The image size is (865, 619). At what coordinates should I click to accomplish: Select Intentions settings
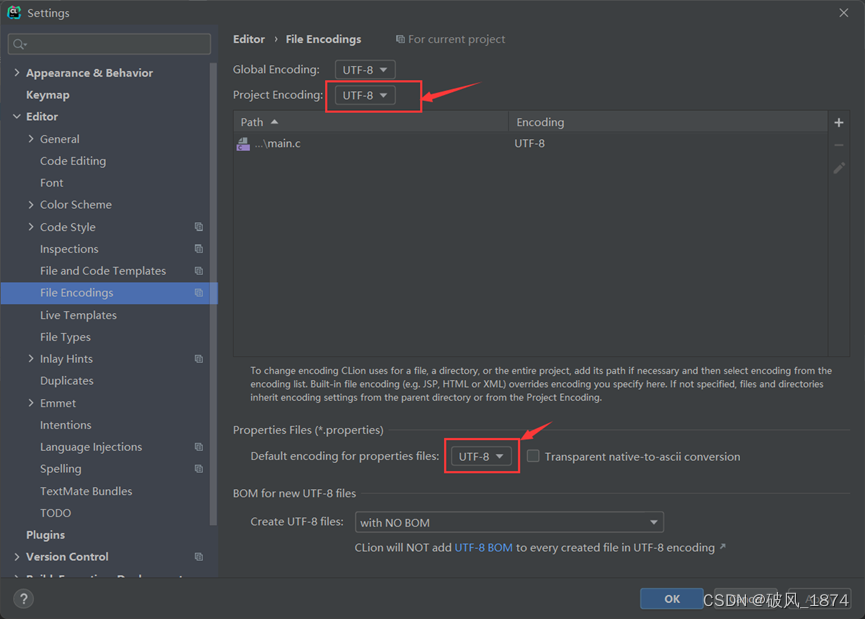pos(66,425)
